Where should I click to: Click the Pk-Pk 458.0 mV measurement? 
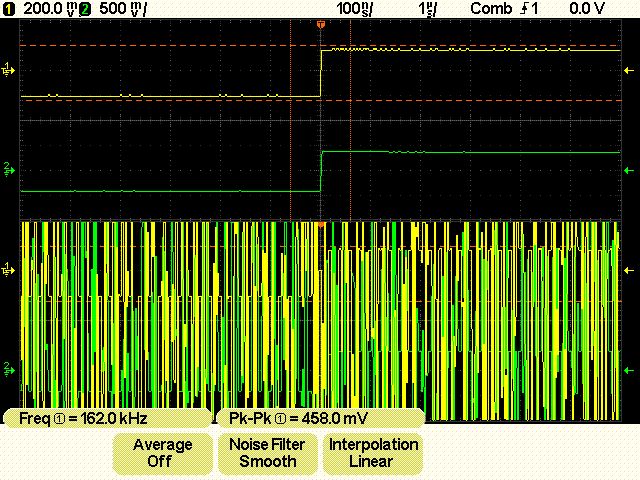click(x=320, y=418)
